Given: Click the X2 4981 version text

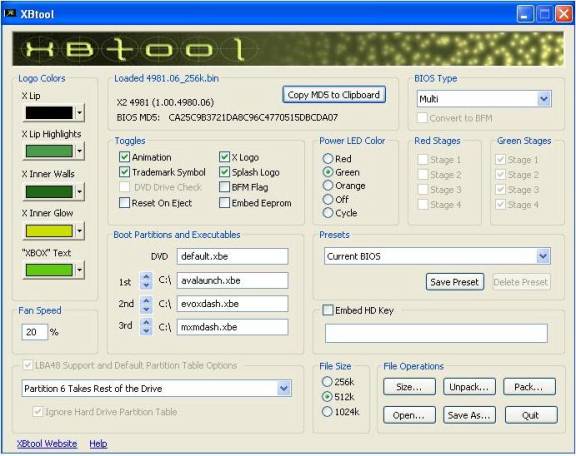Looking at the screenshot, I should 165,102.
